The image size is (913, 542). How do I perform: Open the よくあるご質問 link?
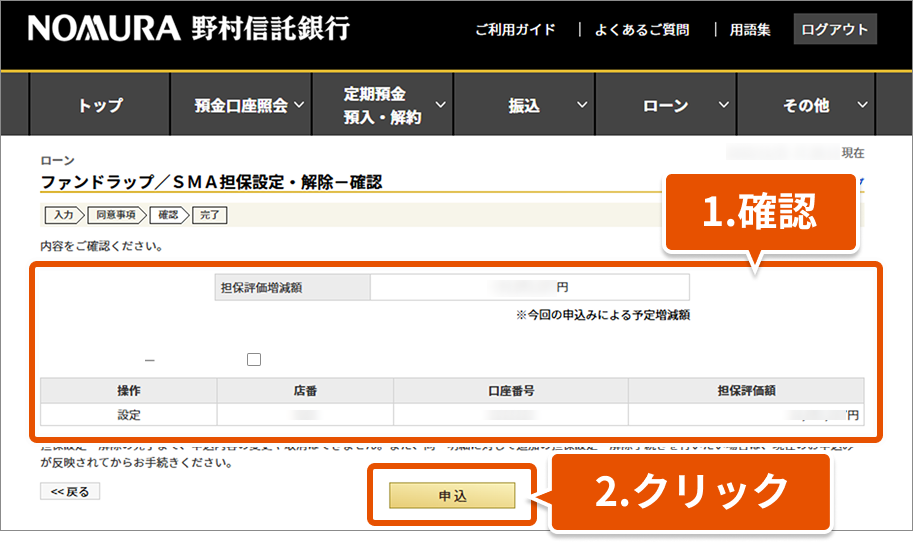(x=641, y=29)
